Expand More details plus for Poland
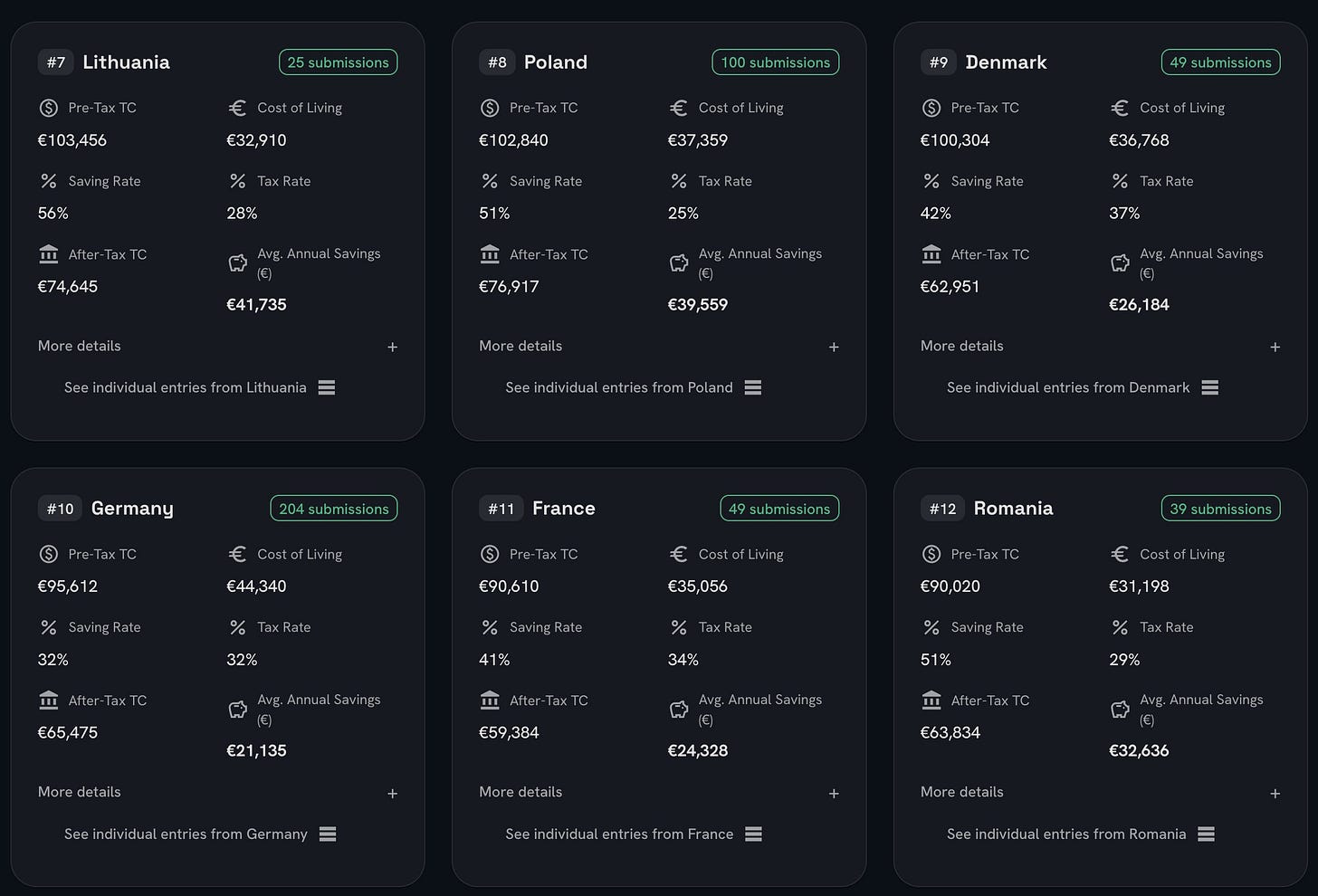Viewport: 1318px width, 896px height. [x=834, y=347]
